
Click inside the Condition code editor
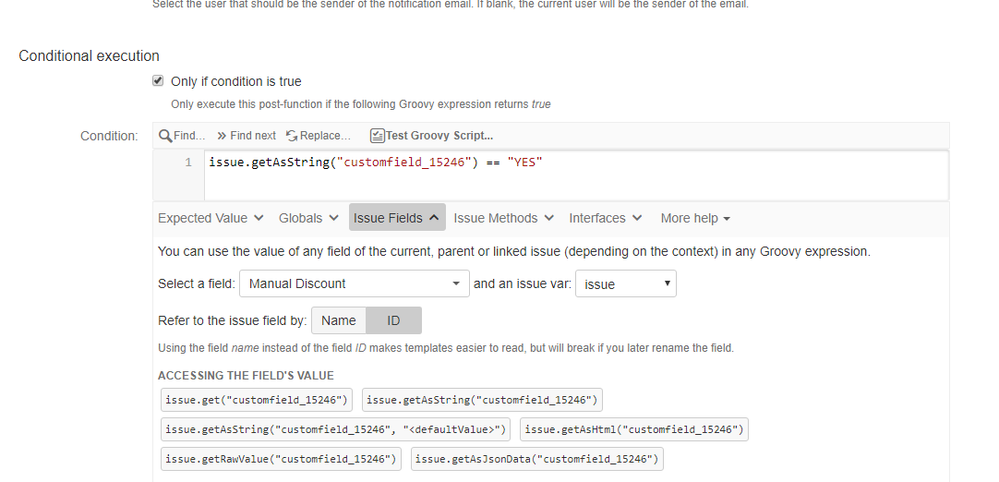tap(576, 176)
